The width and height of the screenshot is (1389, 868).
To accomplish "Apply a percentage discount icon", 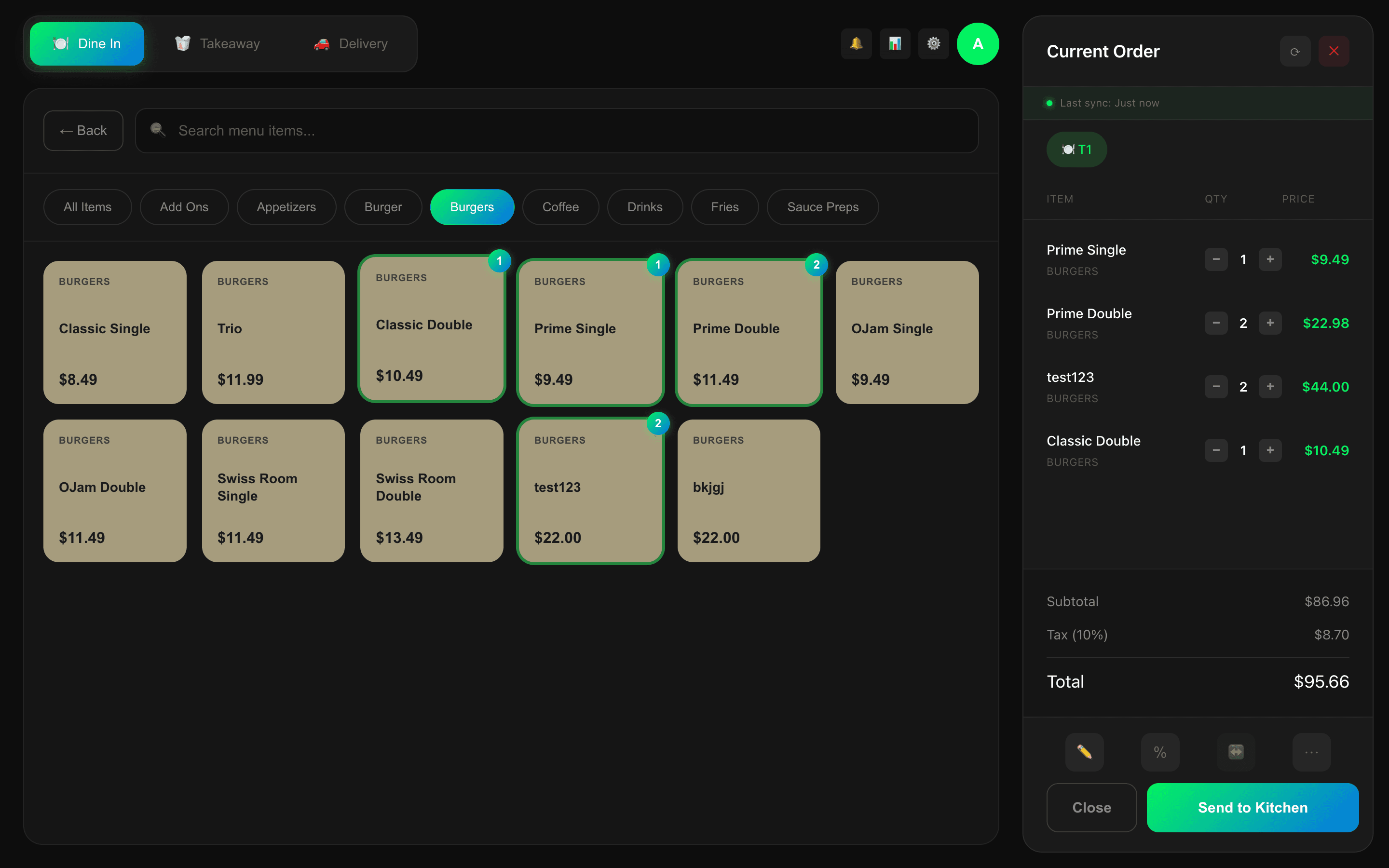I will click(1160, 752).
